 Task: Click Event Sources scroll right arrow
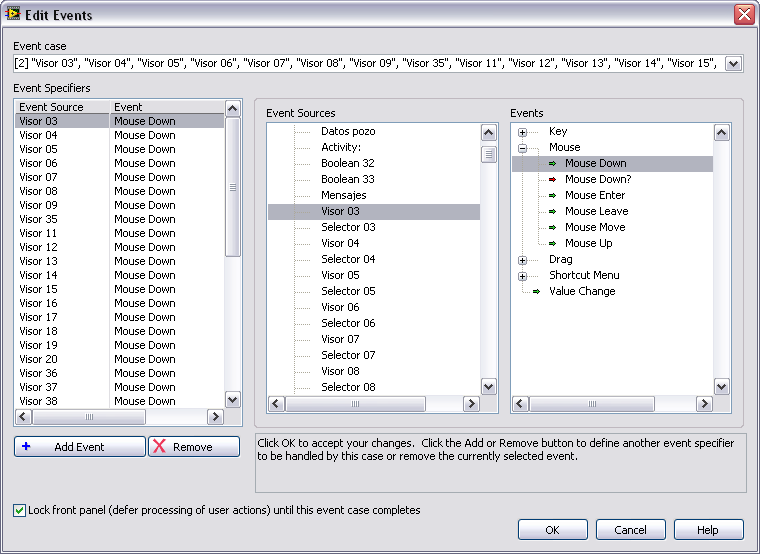(x=471, y=404)
